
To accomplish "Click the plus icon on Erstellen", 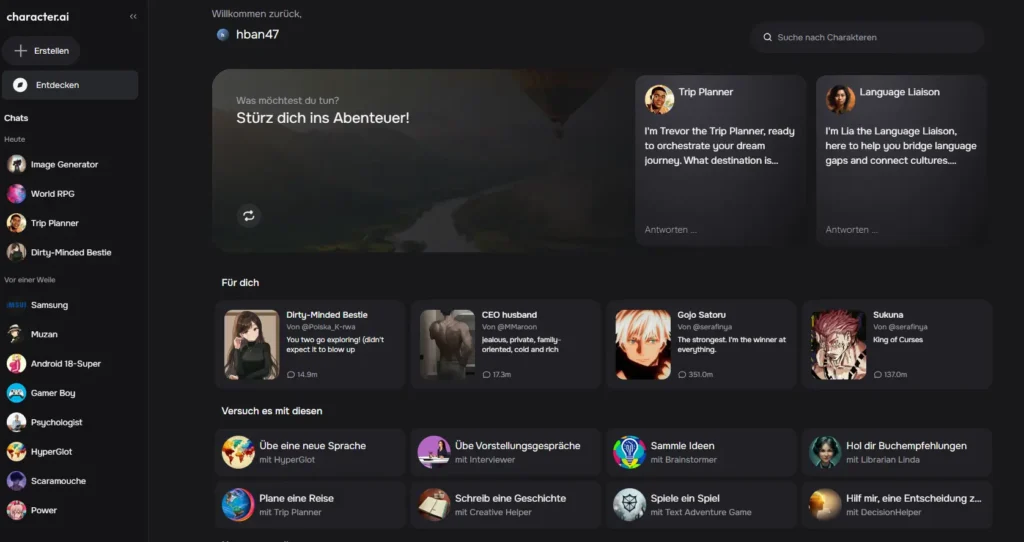I will (x=21, y=51).
